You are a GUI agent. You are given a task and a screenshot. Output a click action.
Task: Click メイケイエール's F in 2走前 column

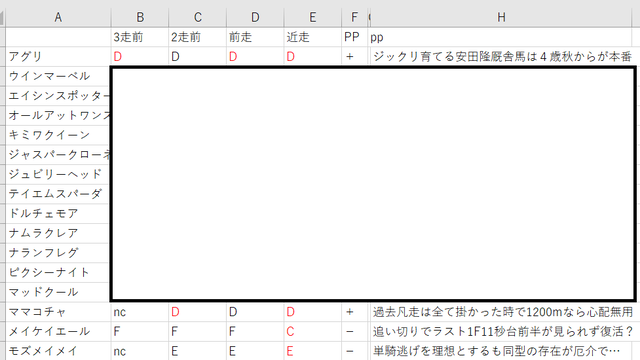point(174,331)
